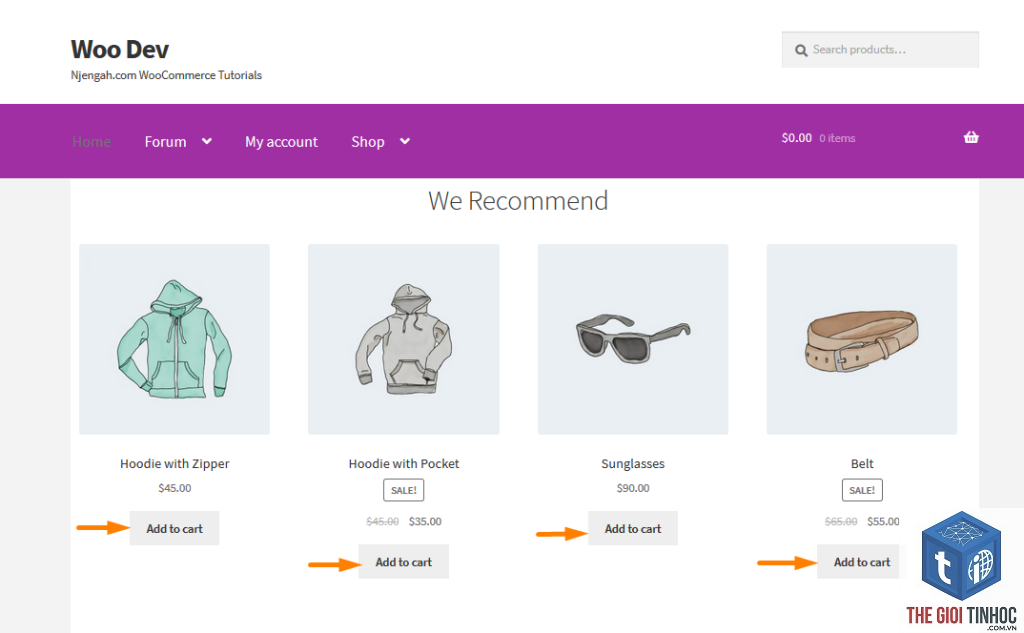
Task: Click the Sunglasses product title
Action: click(633, 464)
